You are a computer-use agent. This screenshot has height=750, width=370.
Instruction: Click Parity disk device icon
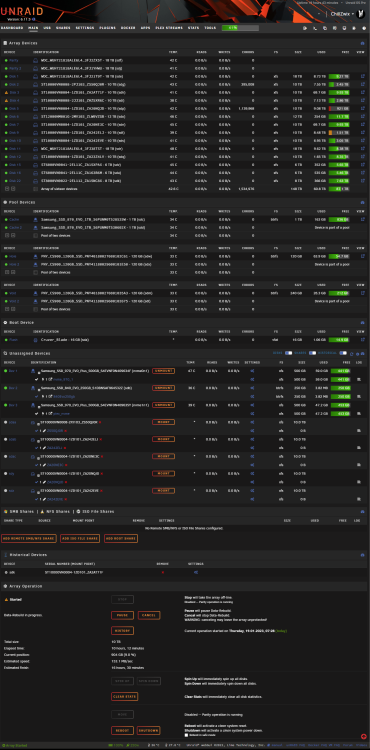[x=35, y=61]
